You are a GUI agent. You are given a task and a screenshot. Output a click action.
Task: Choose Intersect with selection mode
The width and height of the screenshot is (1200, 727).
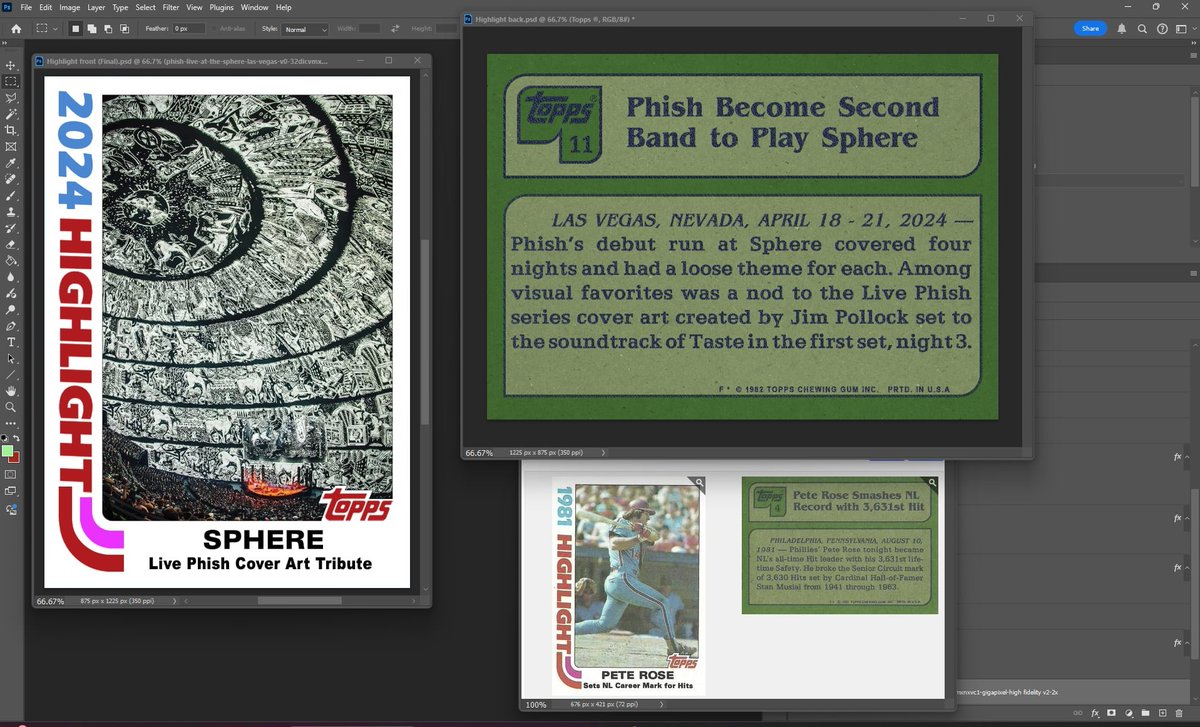124,29
